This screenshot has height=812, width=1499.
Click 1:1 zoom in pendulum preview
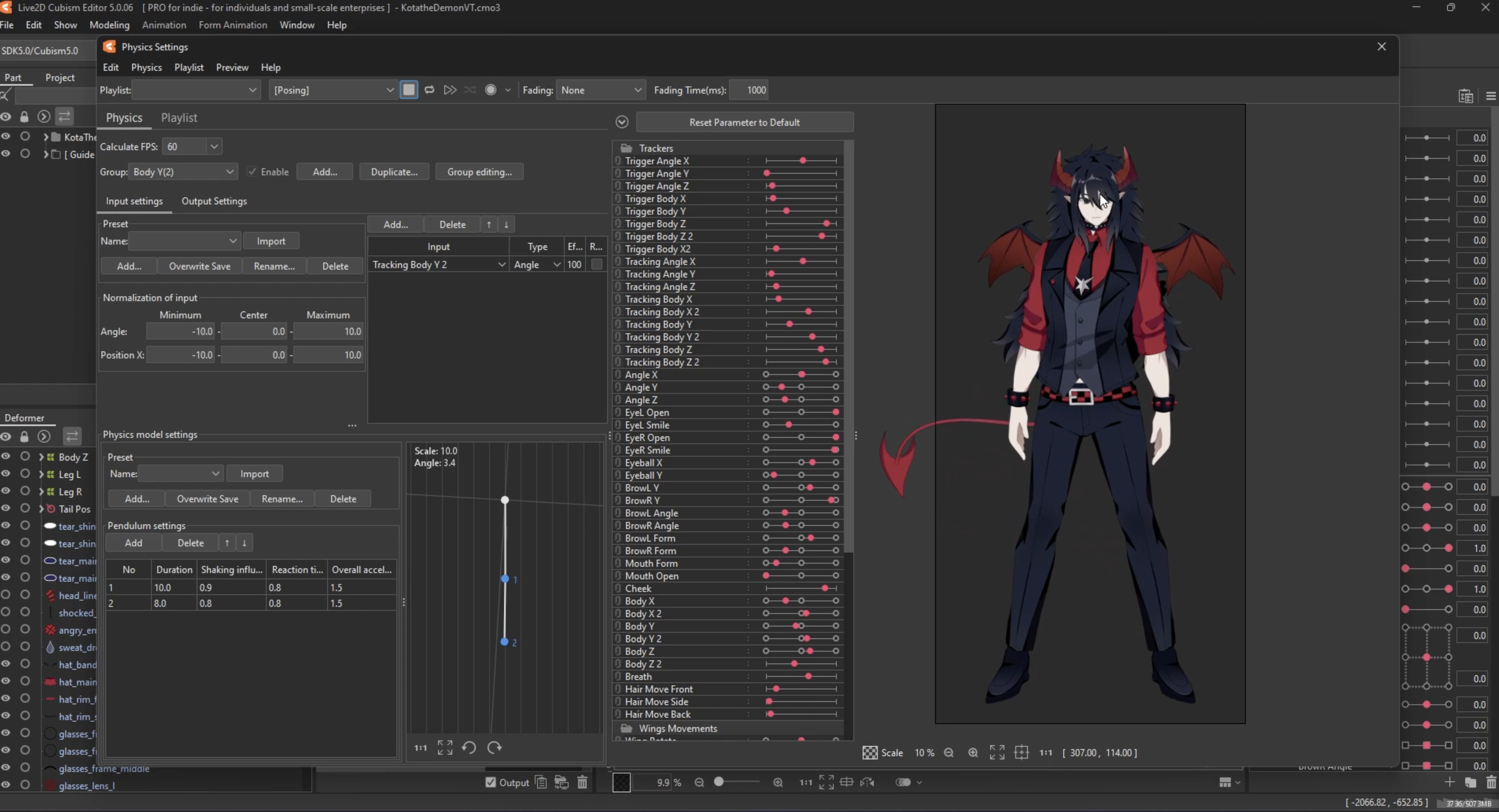[x=420, y=748]
